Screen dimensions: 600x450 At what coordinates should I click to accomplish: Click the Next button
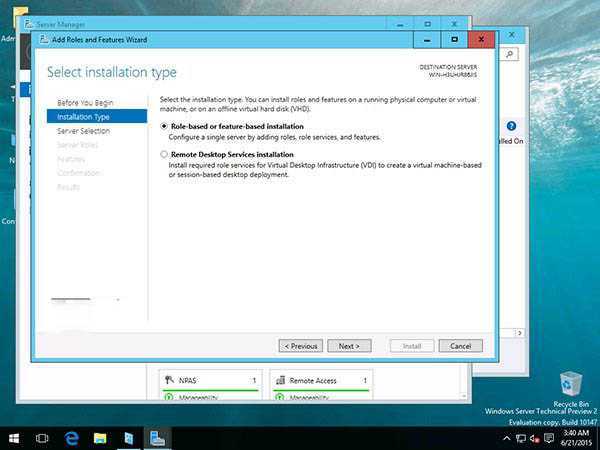349,346
